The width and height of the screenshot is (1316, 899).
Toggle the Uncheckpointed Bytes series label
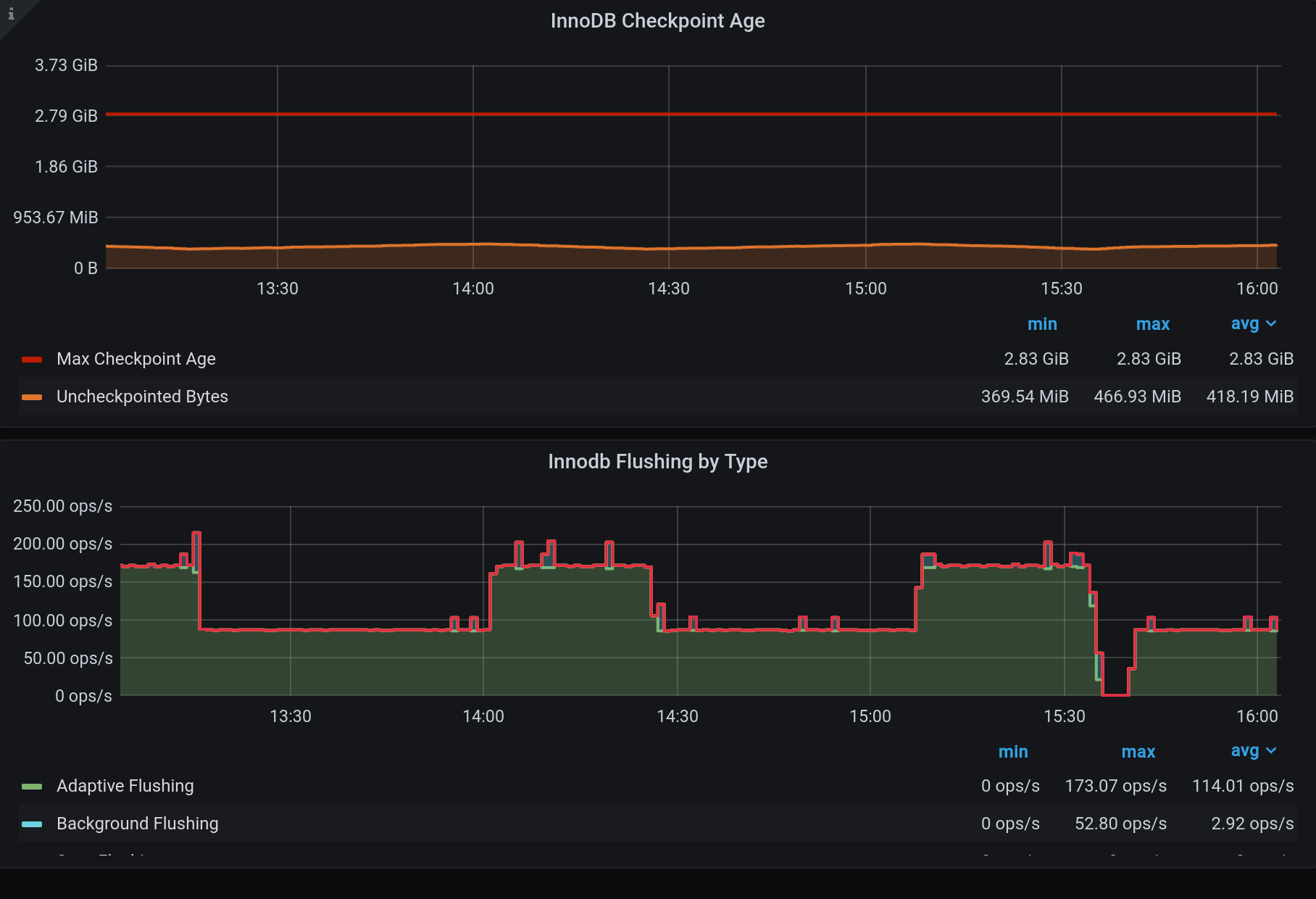142,397
